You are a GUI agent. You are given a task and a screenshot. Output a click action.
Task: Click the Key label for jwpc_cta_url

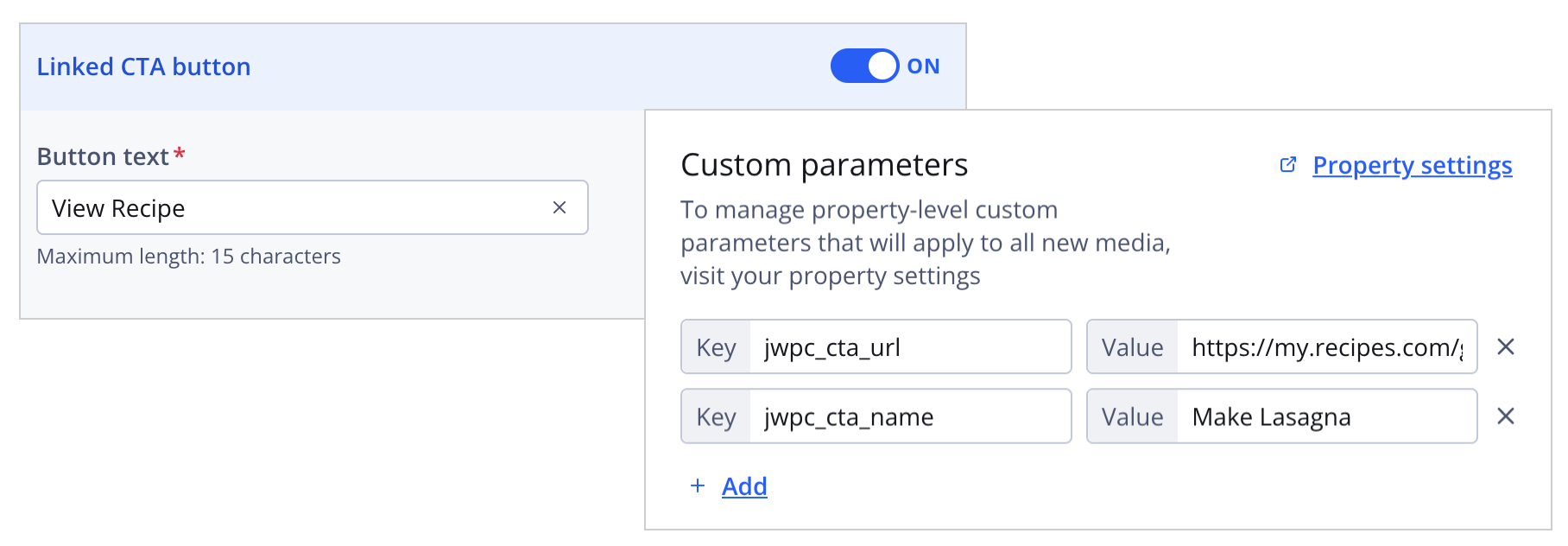(x=715, y=346)
